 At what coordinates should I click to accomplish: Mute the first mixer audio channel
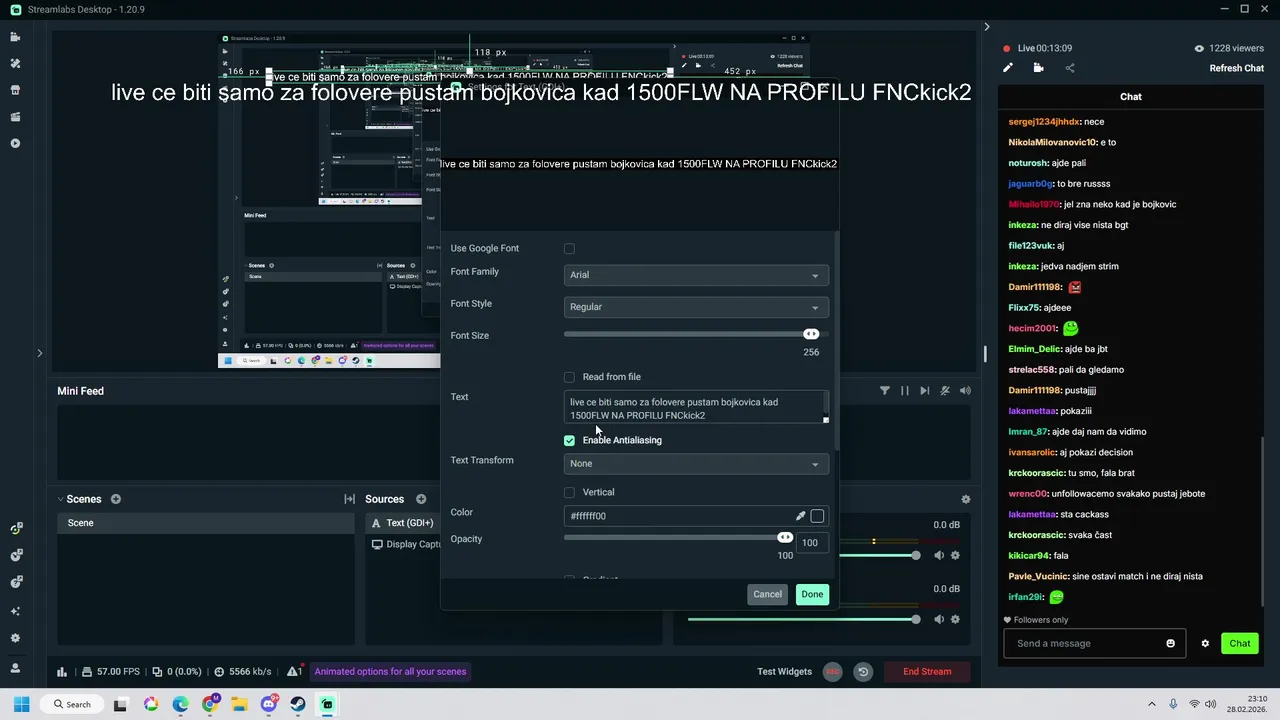[x=939, y=555]
